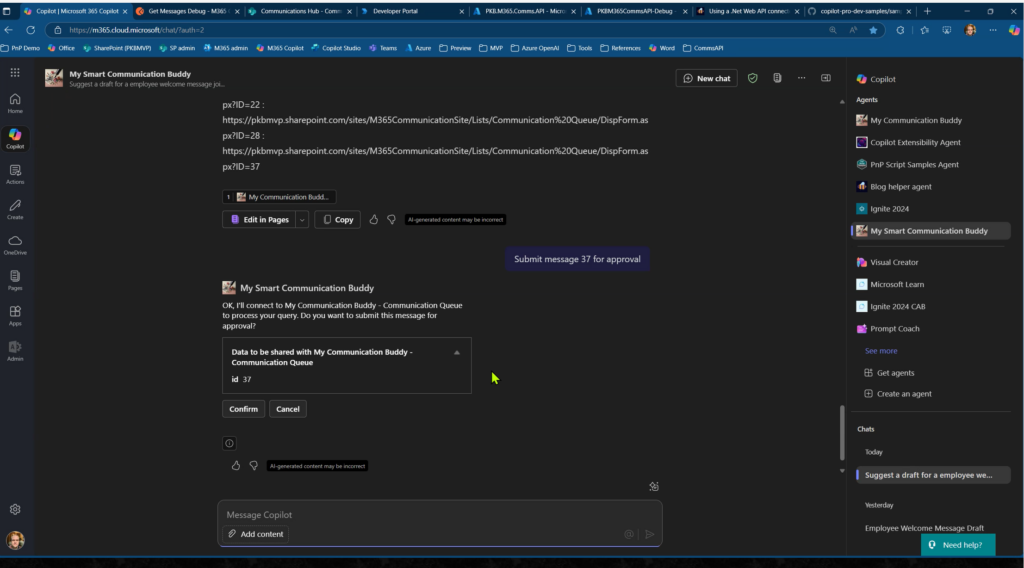The width and height of the screenshot is (1024, 568).
Task: Select the Blog helper agent
Action: 900,186
